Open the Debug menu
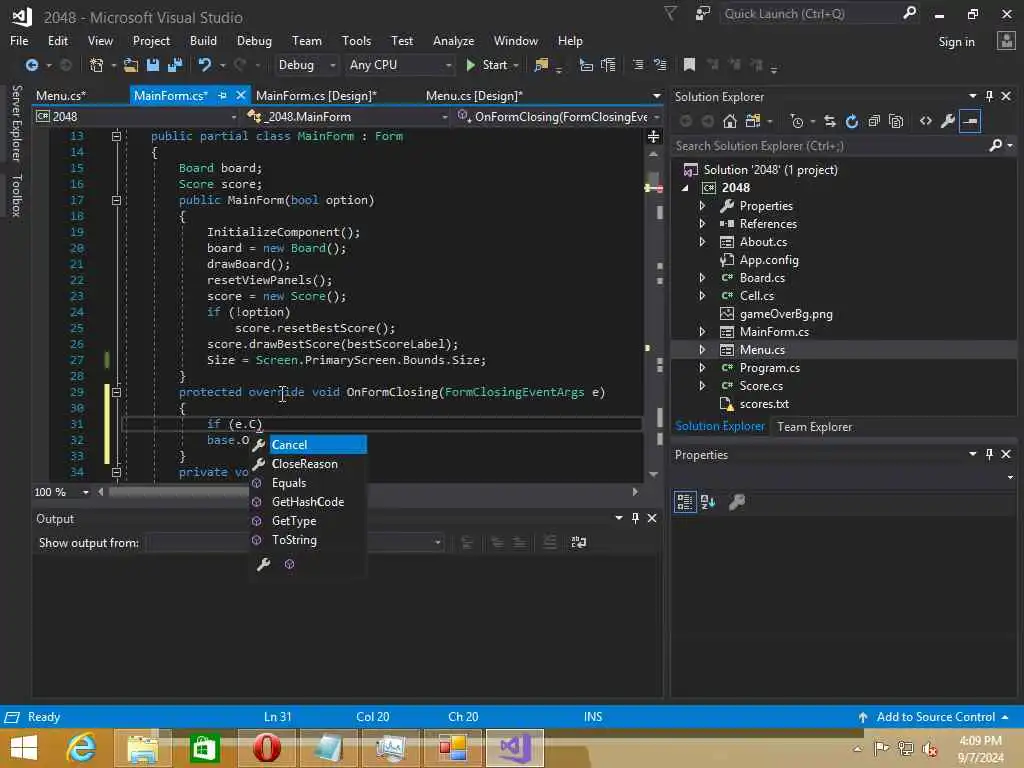Image resolution: width=1024 pixels, height=768 pixels. pos(254,40)
